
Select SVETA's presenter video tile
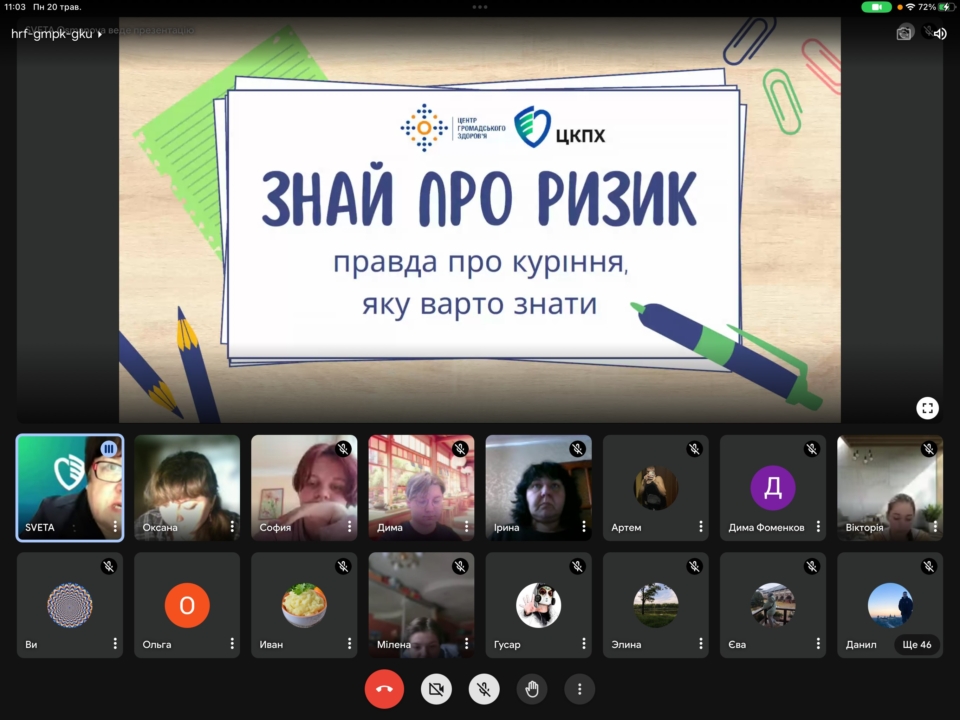tap(70, 487)
